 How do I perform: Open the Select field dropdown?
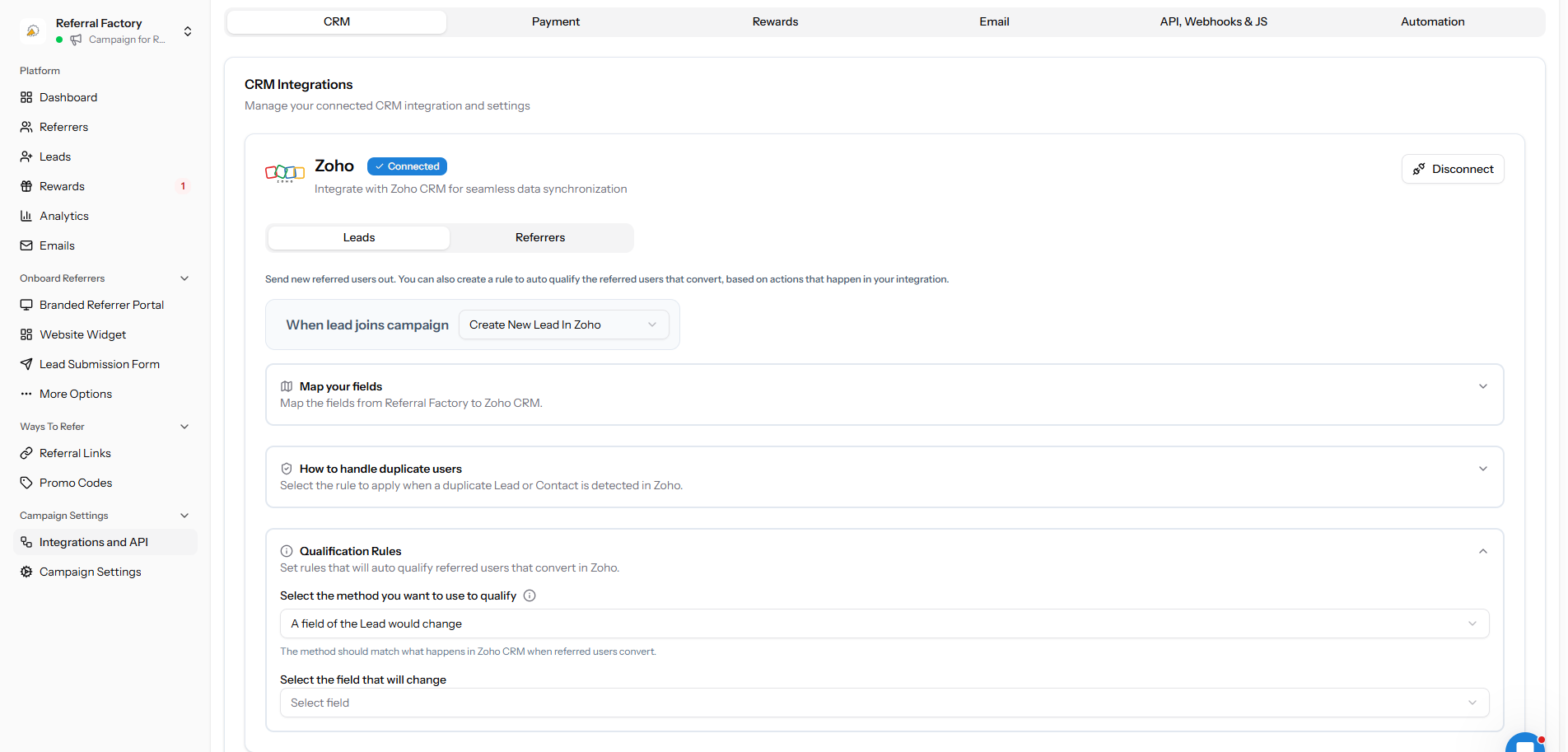tap(884, 703)
